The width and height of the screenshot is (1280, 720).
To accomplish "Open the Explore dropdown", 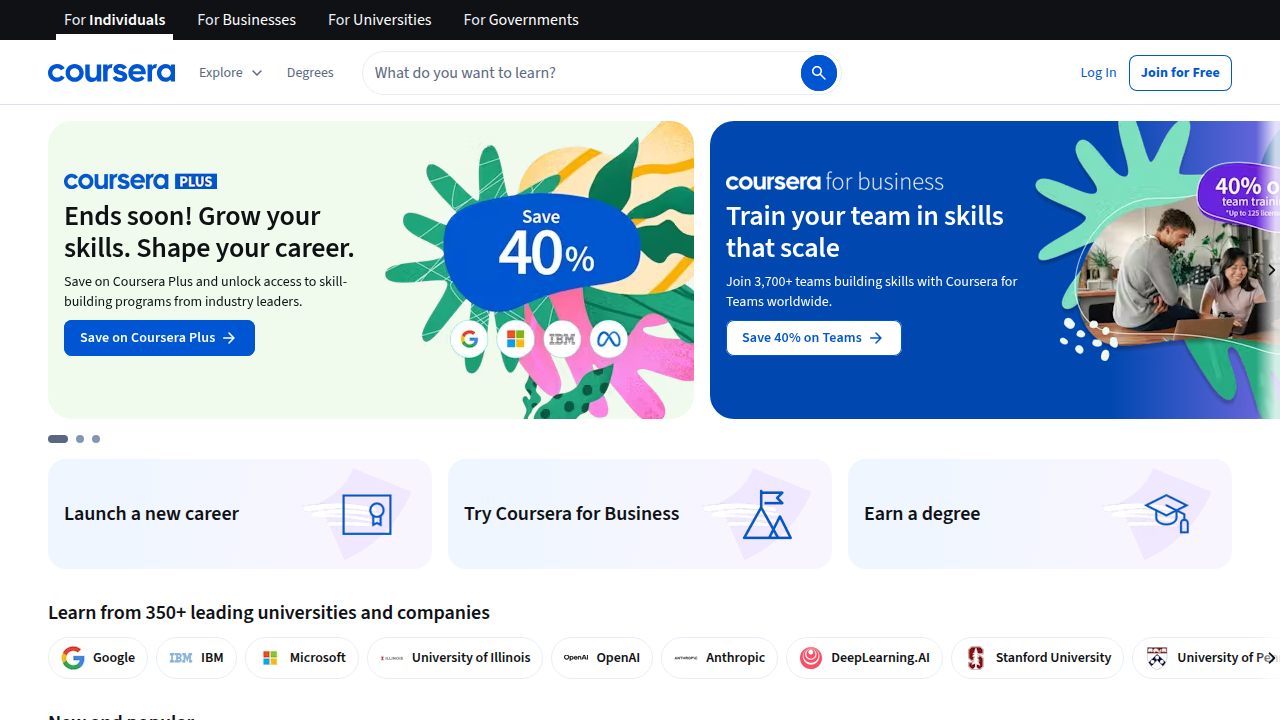I will pyautogui.click(x=230, y=72).
